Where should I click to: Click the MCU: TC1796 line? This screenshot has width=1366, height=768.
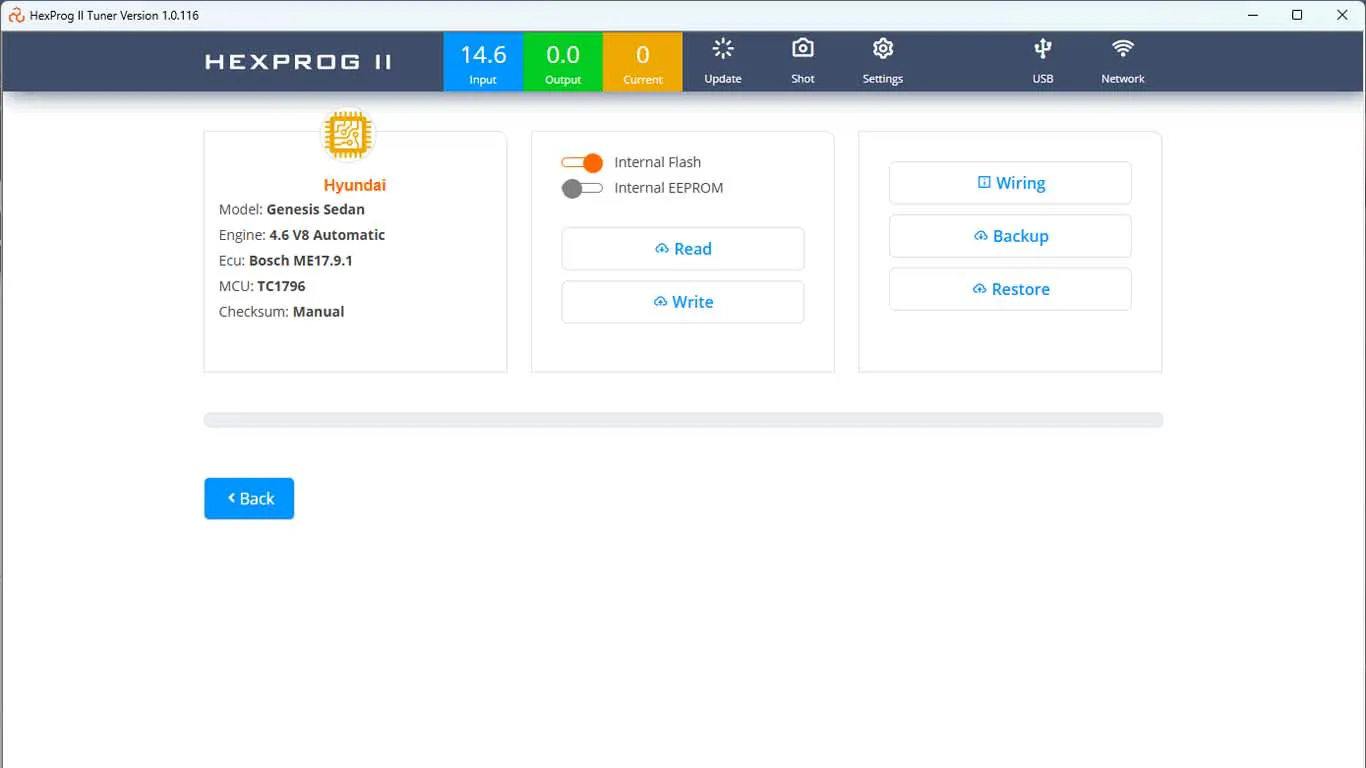coord(262,286)
